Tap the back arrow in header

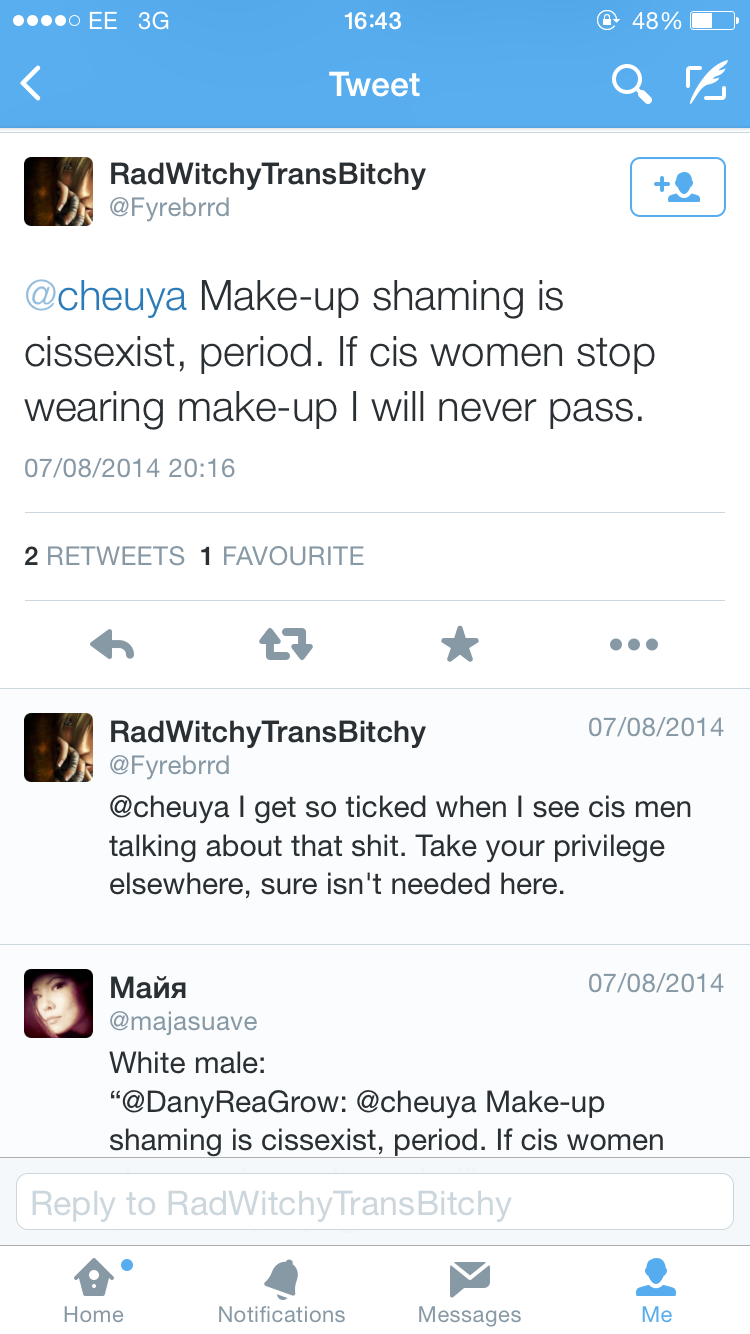point(32,84)
